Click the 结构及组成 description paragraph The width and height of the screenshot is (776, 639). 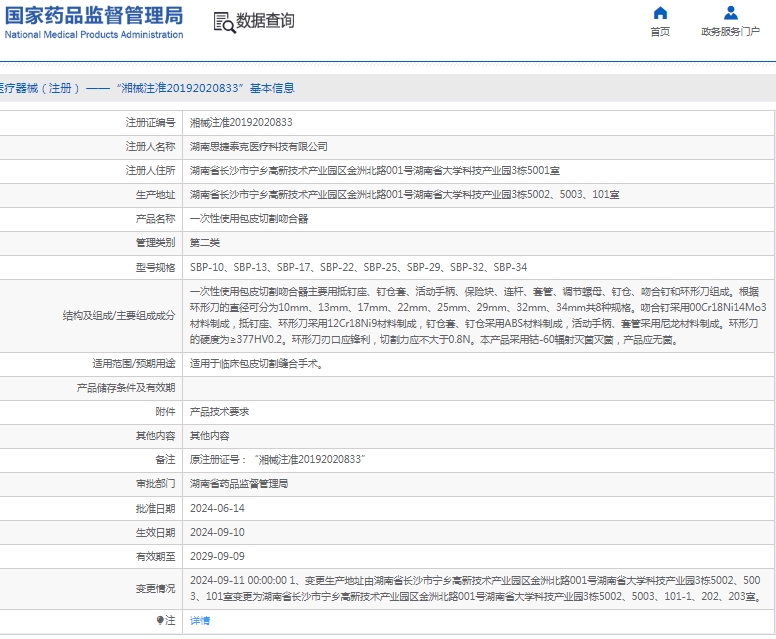pyautogui.click(x=478, y=315)
